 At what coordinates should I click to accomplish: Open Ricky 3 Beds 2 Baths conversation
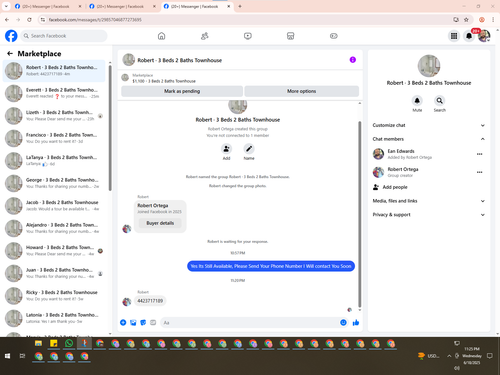click(x=54, y=295)
